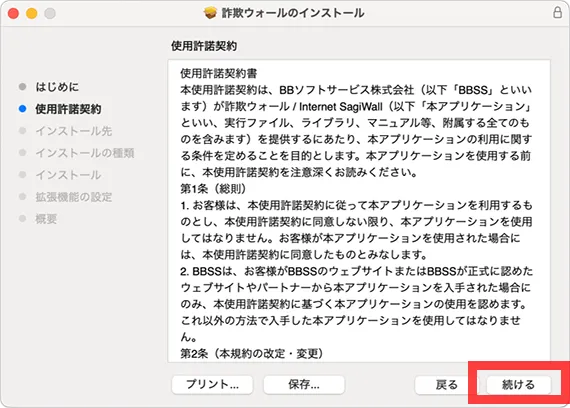Click the lock icon in title bar

point(557,13)
